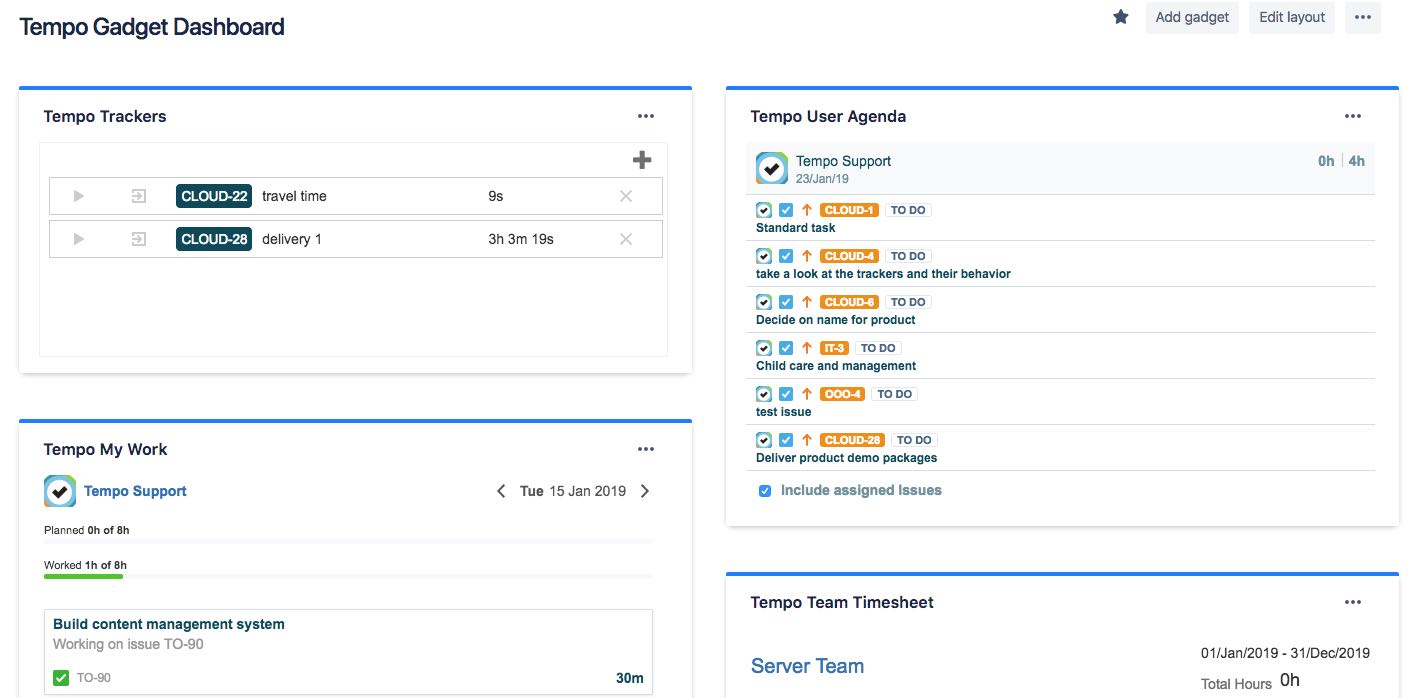Go to next day in My Work
Viewport: 1425px width, 698px height.
(645, 491)
